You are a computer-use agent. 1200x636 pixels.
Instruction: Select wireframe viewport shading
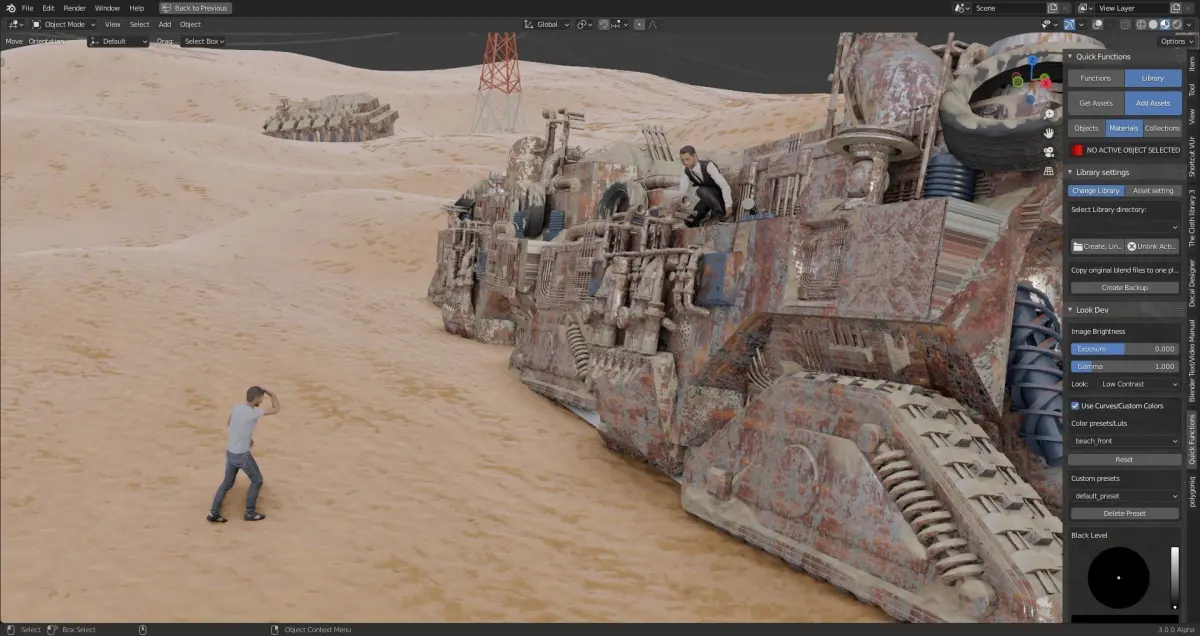[1141, 24]
